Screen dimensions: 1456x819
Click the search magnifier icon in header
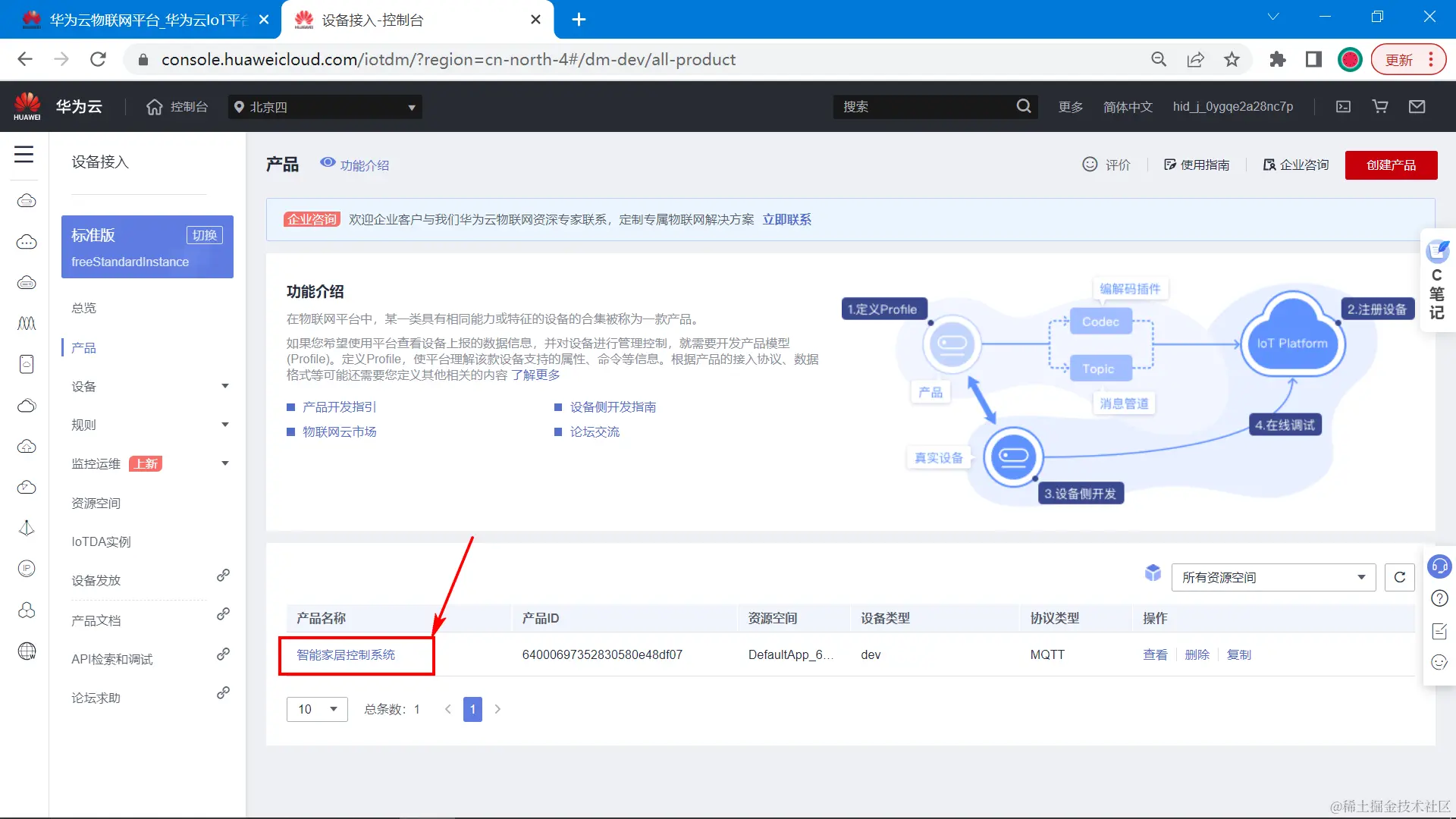point(1024,106)
